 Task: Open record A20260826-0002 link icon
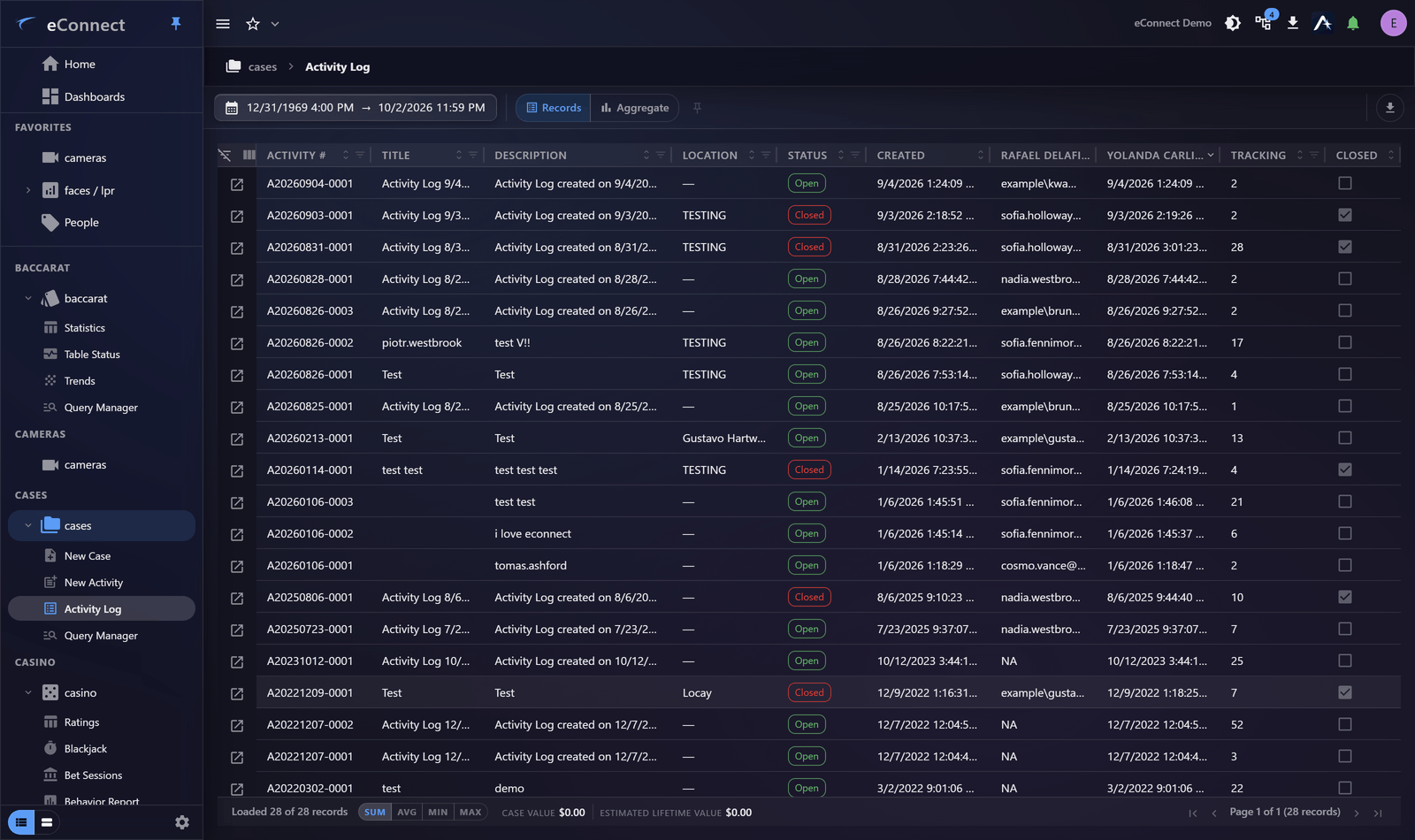(x=237, y=343)
